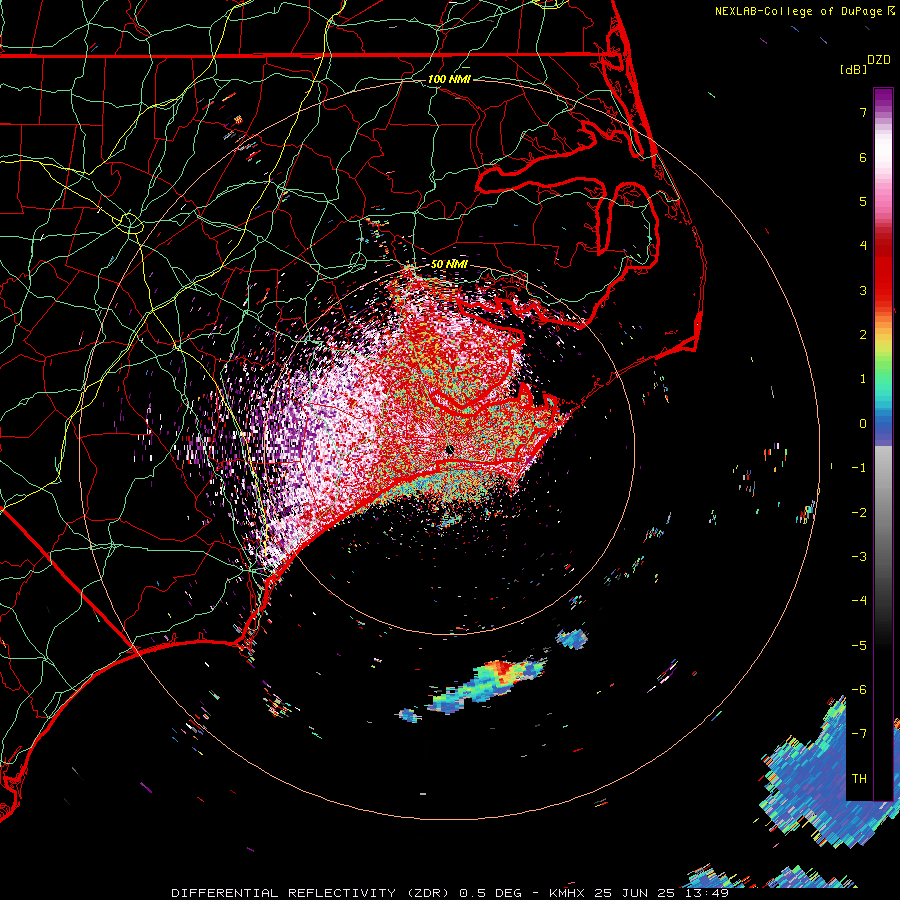Pick the purple top segment of color bar
900x900 pixels.
coord(883,99)
